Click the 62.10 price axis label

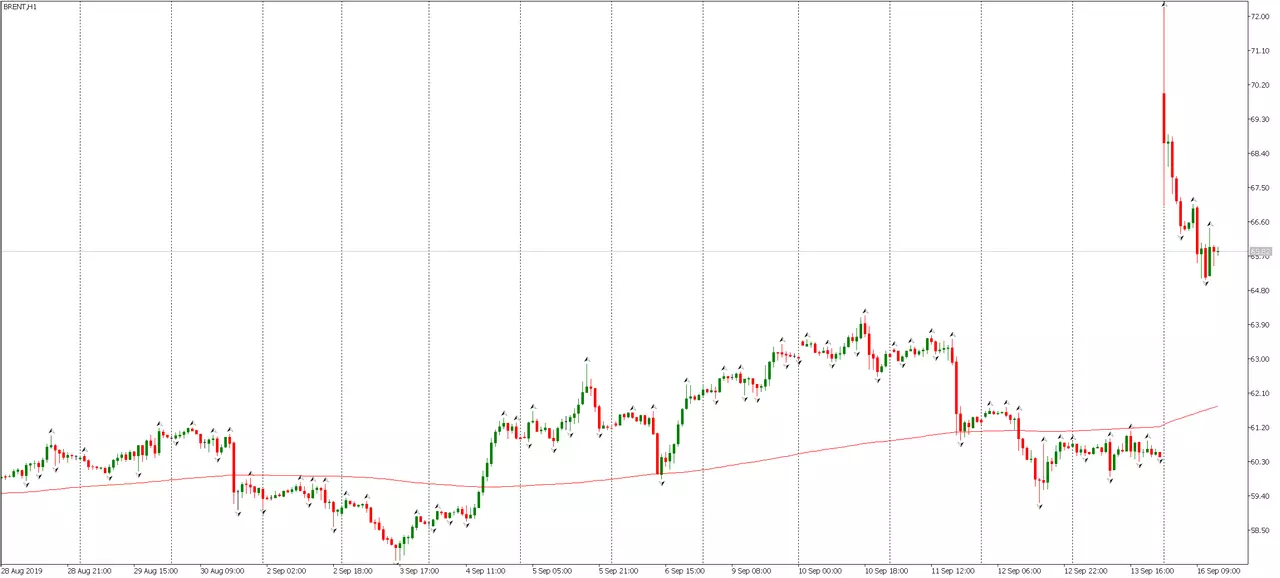(1260, 393)
